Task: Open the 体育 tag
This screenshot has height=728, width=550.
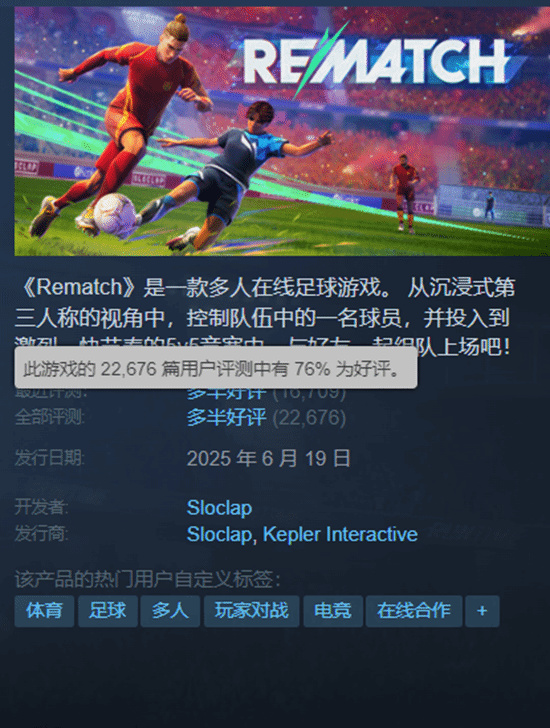Action: point(44,611)
